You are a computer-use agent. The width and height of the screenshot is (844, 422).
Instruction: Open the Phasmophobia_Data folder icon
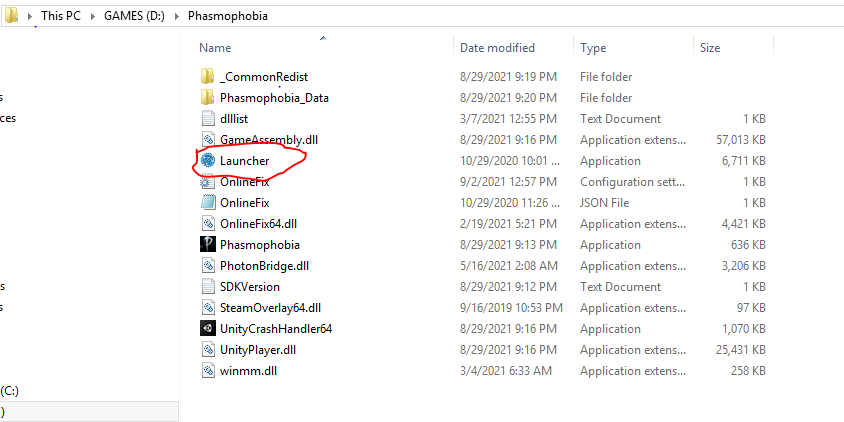208,98
